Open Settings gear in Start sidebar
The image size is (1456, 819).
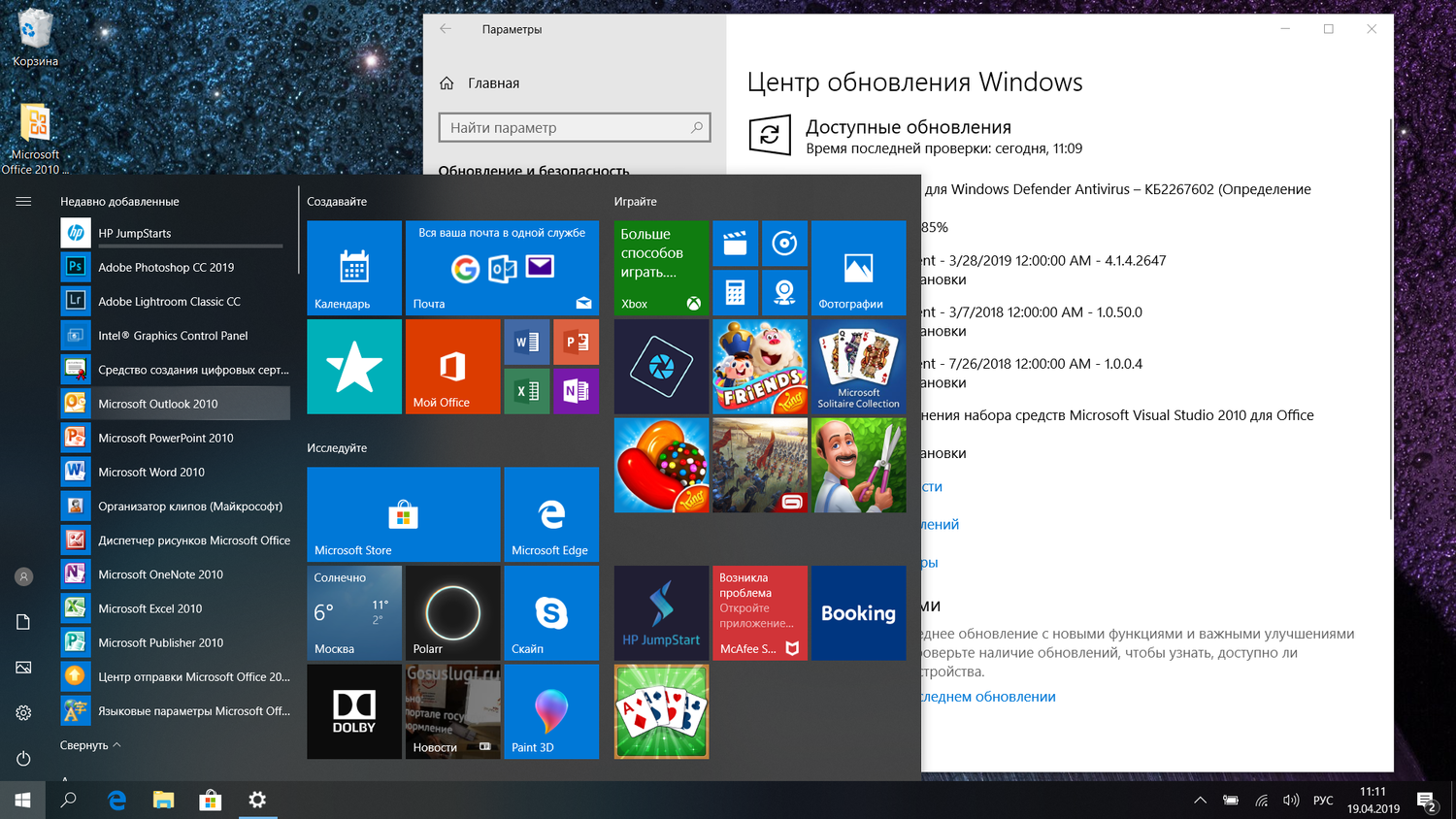[x=23, y=713]
